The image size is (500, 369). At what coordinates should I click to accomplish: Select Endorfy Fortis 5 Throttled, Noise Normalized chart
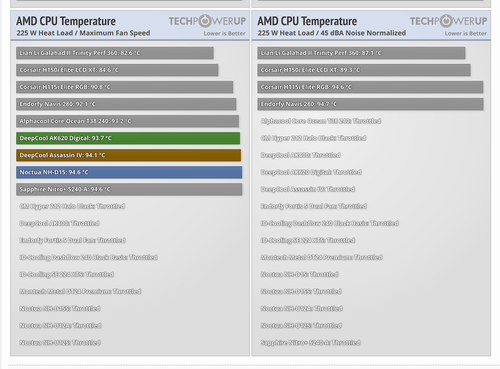[x=314, y=206]
